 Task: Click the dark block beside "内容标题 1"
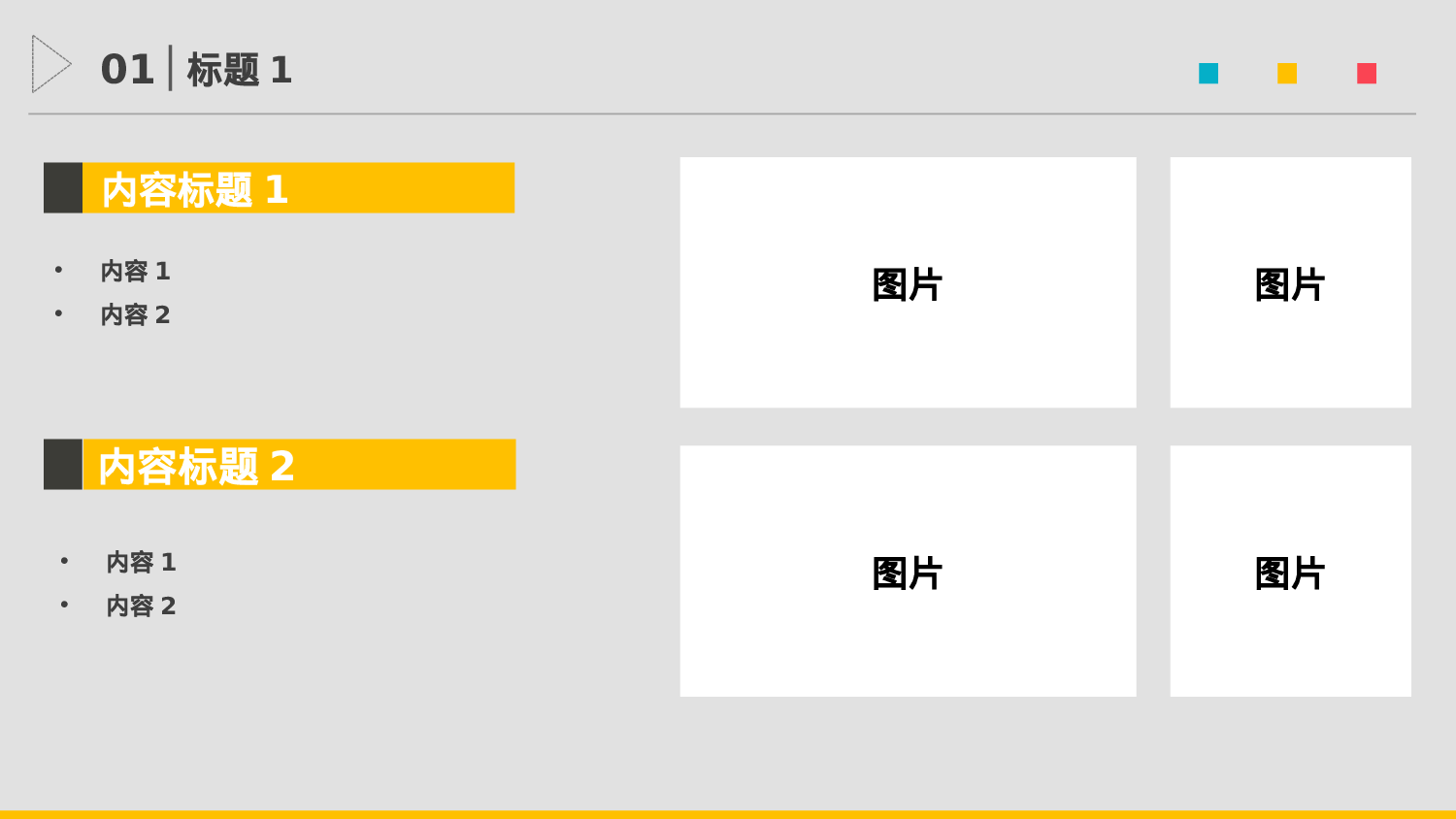point(63,188)
